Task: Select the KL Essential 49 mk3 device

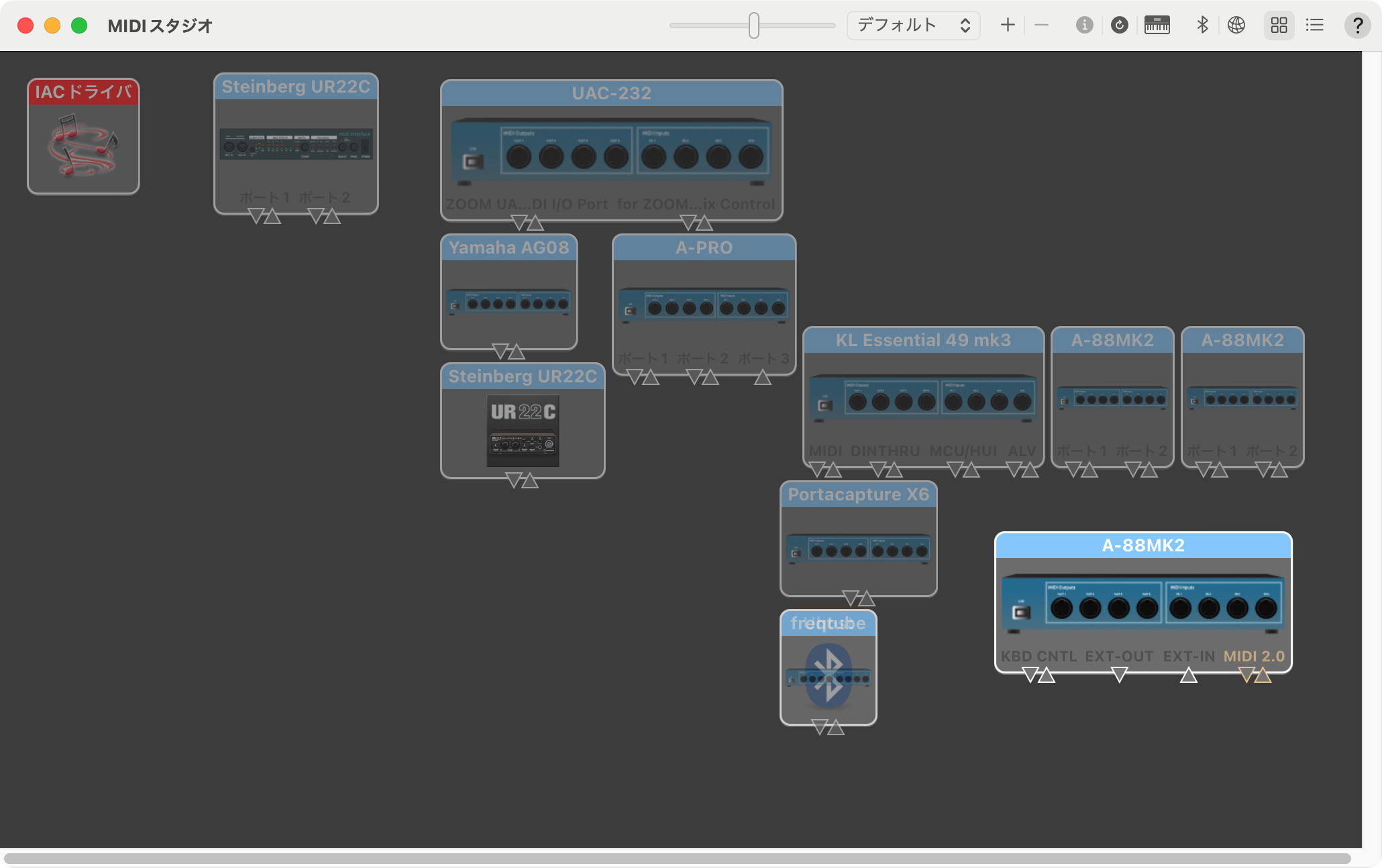Action: [x=923, y=397]
